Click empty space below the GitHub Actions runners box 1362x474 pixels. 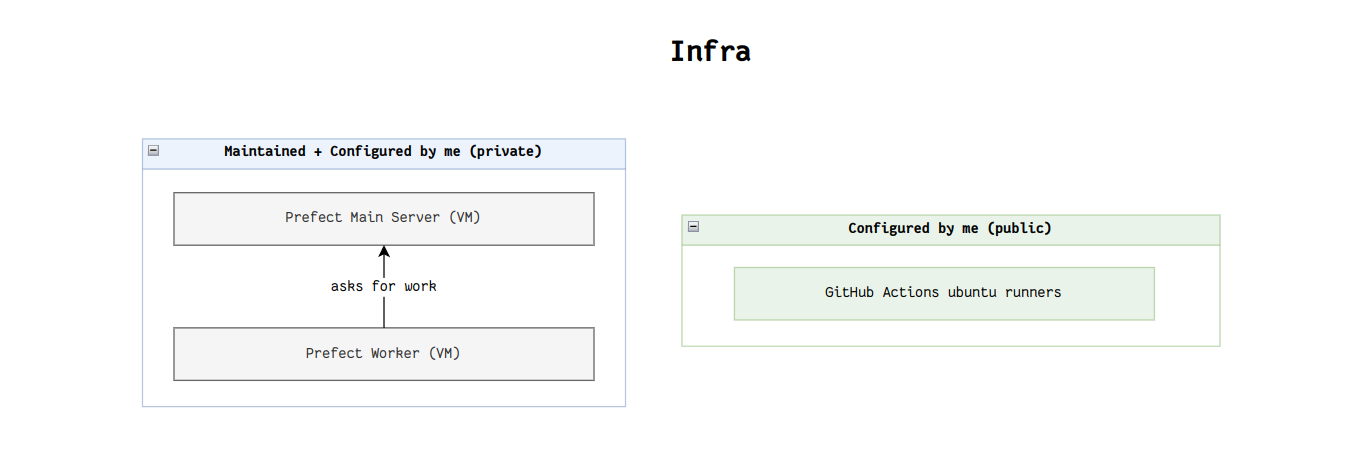(944, 333)
